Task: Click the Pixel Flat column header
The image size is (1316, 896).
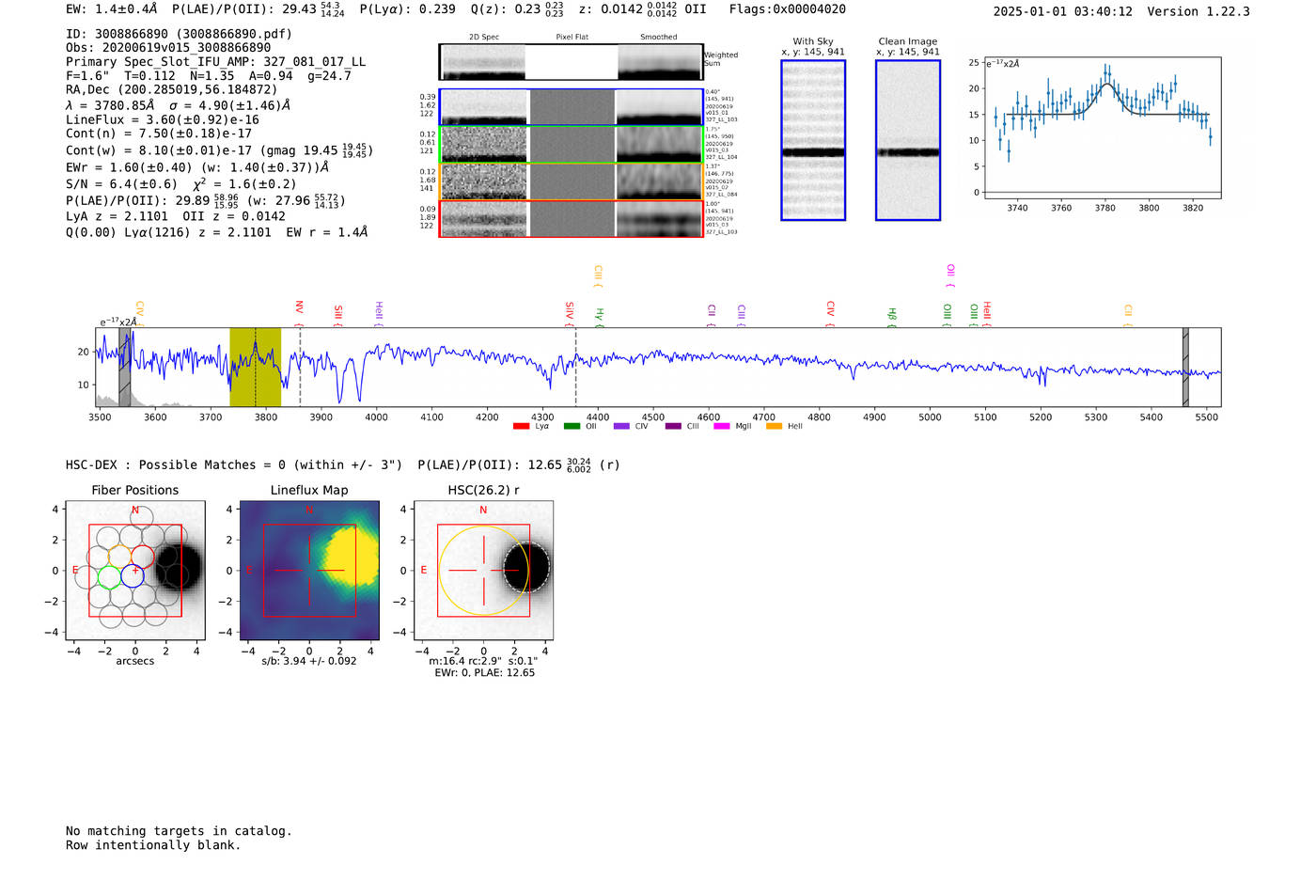Action: point(572,37)
